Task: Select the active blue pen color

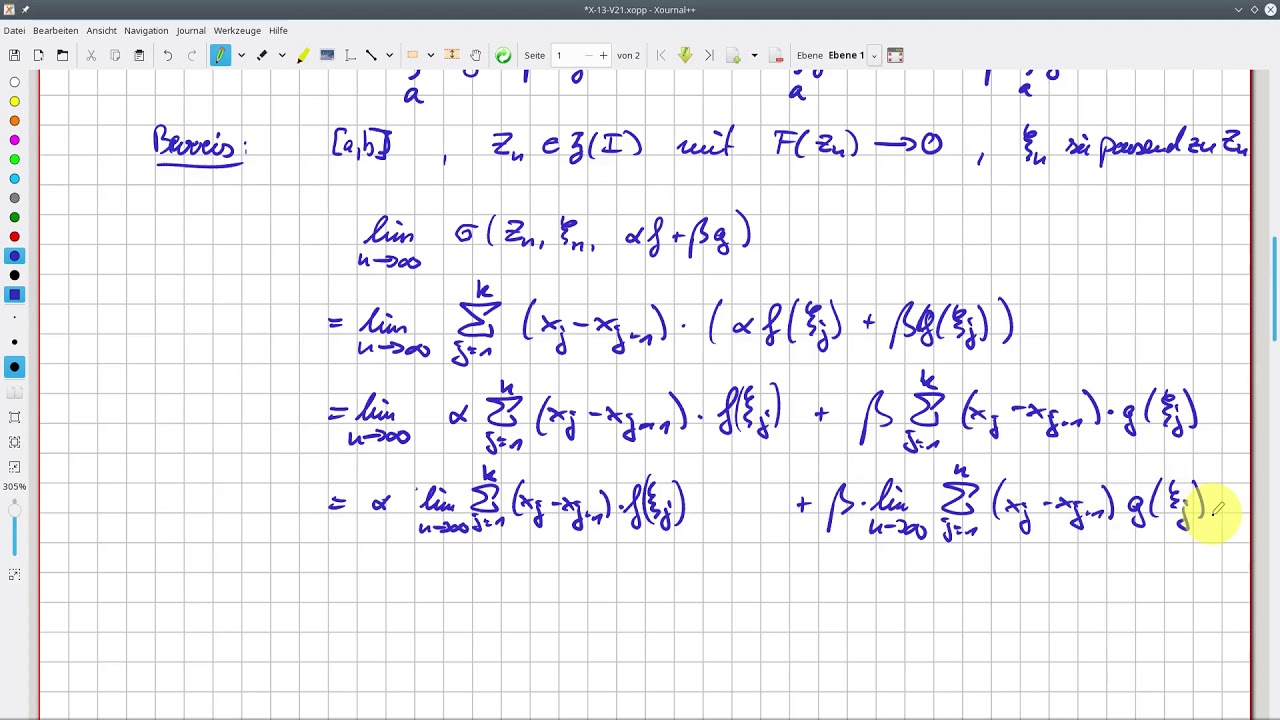Action: tap(14, 256)
